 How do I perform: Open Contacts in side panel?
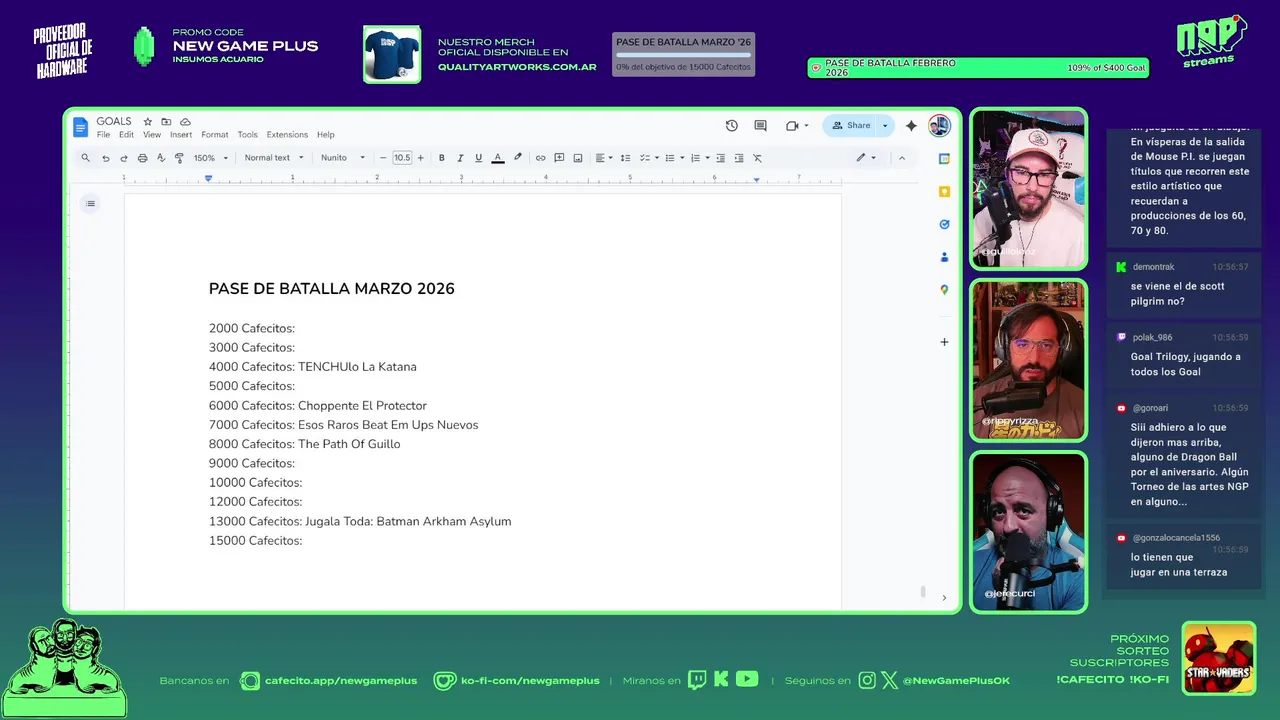[944, 257]
